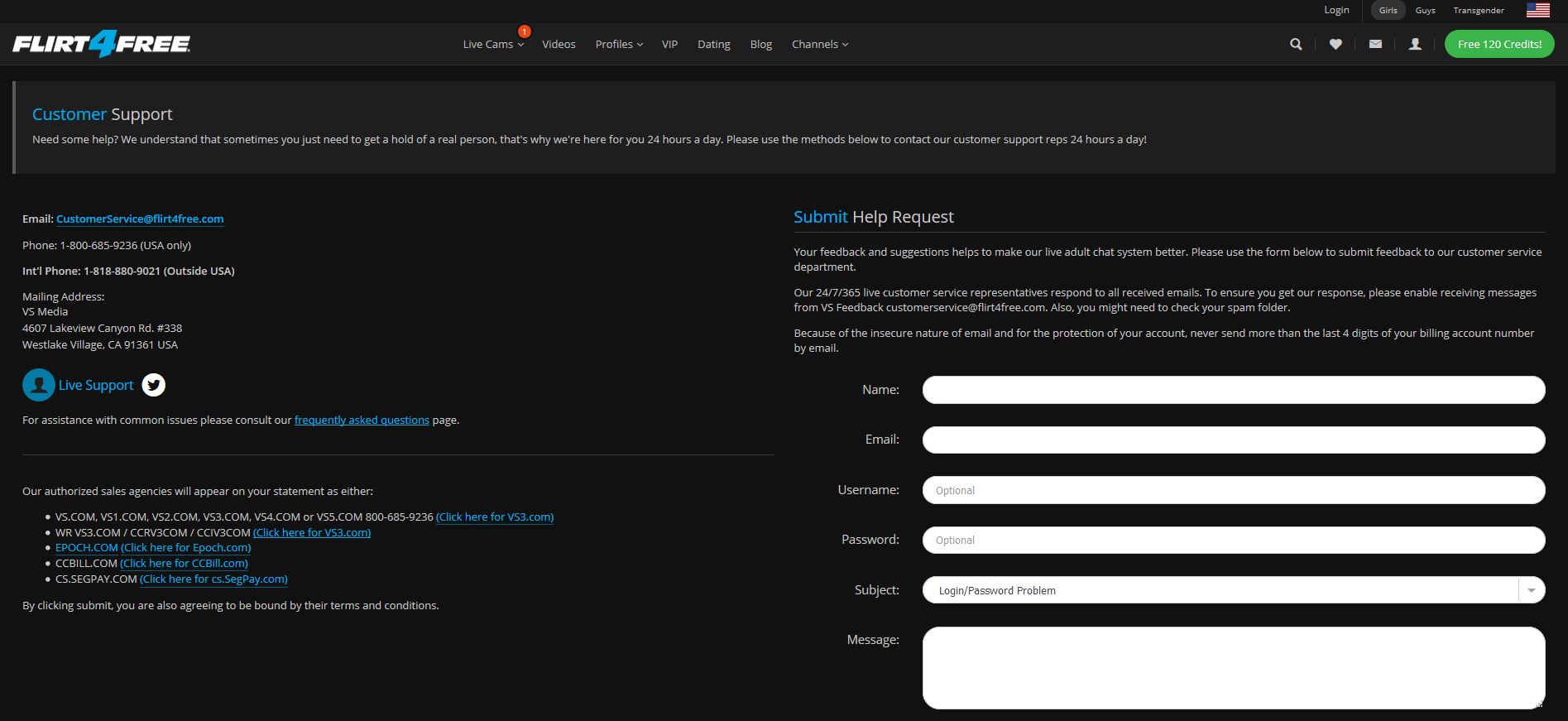Viewport: 1568px width, 721px height.
Task: Focus the optional Username field
Action: pos(1234,490)
